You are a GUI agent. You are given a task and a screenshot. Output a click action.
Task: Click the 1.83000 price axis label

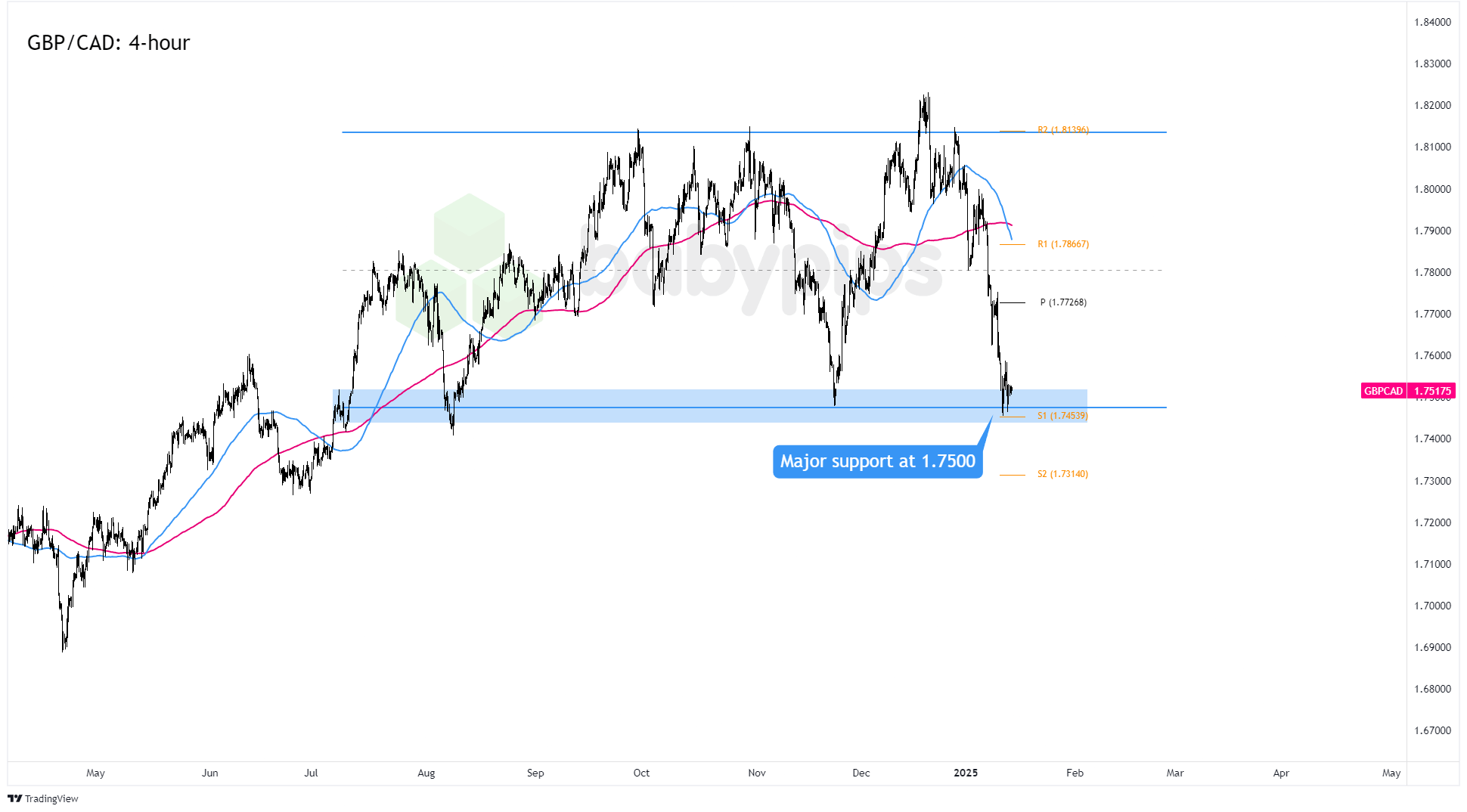pyautogui.click(x=1433, y=64)
